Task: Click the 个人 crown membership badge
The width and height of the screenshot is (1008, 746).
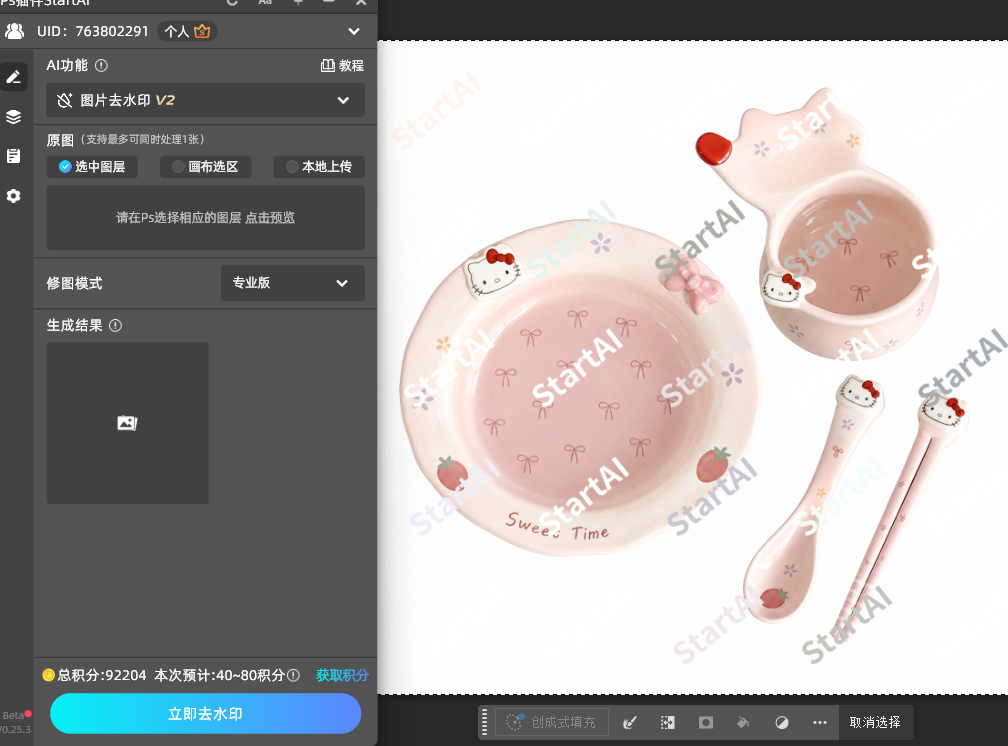Action: 187,31
